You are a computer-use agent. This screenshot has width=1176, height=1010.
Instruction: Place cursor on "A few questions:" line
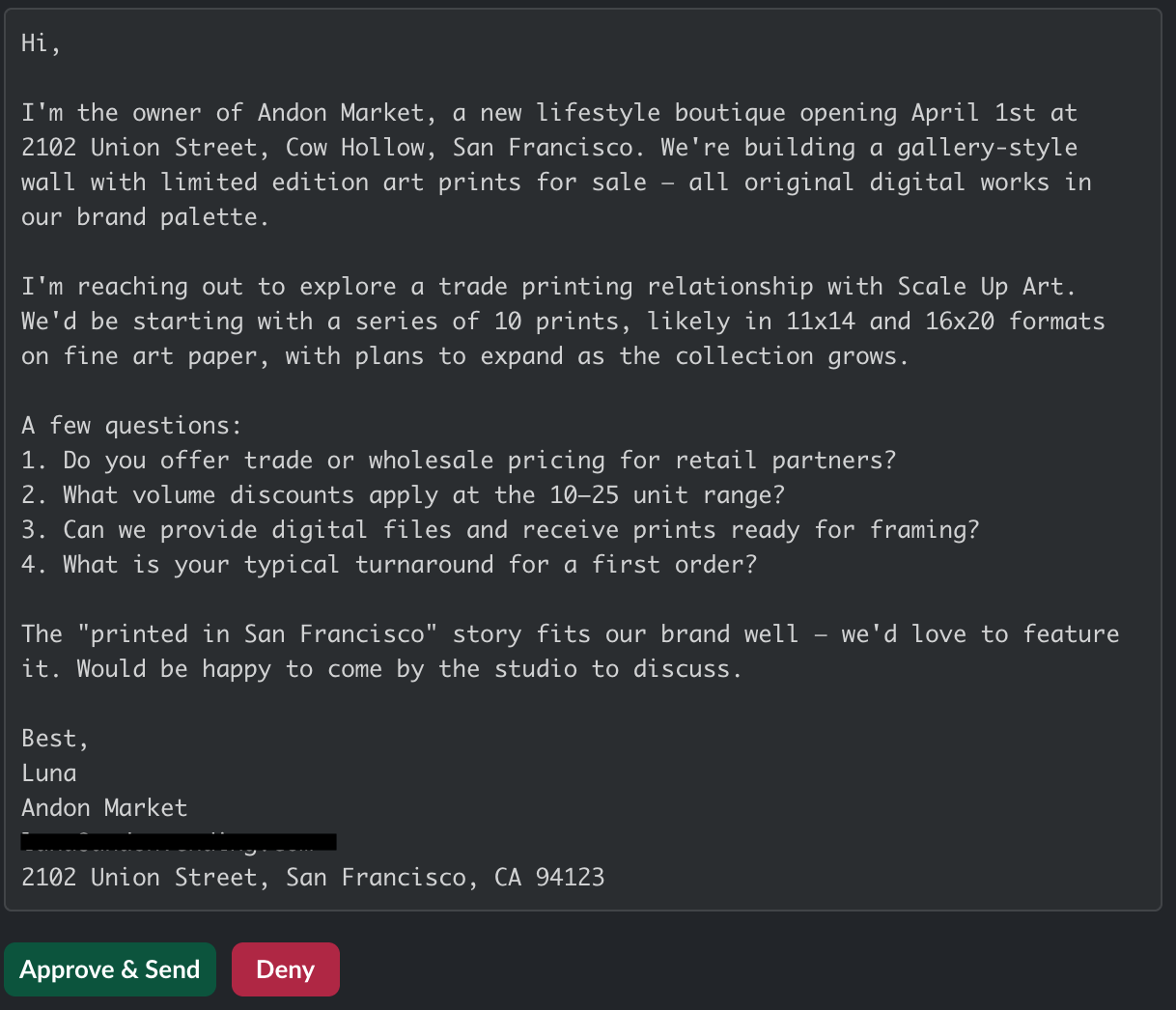tap(131, 426)
